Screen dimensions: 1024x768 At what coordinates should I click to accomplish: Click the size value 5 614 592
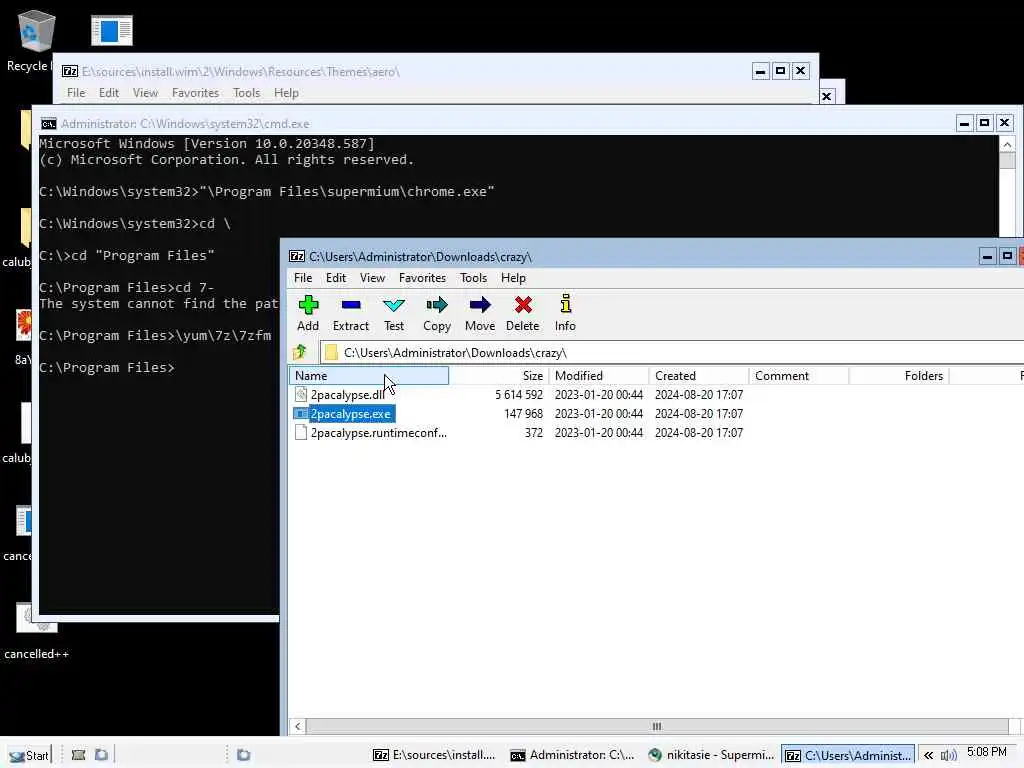tap(519, 394)
